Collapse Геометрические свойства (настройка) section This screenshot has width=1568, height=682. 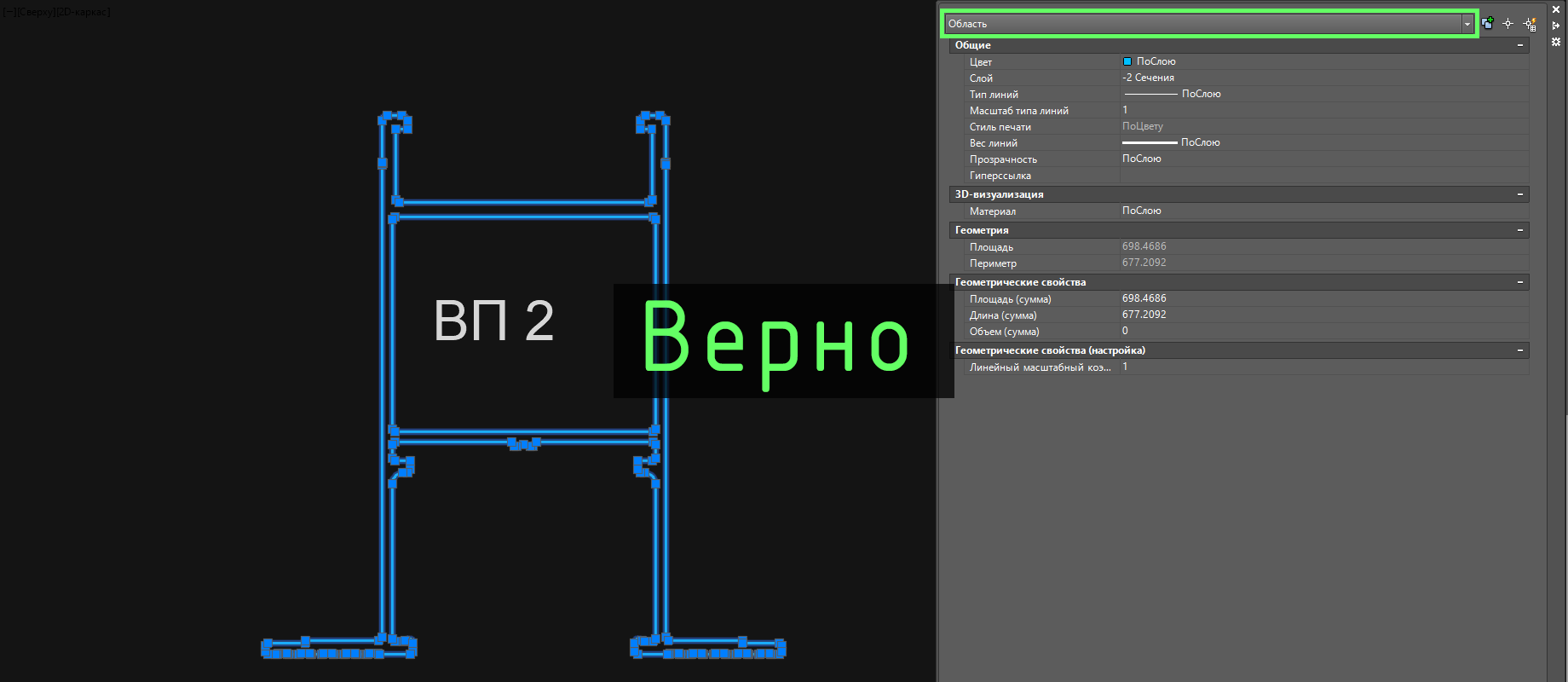click(x=1519, y=350)
